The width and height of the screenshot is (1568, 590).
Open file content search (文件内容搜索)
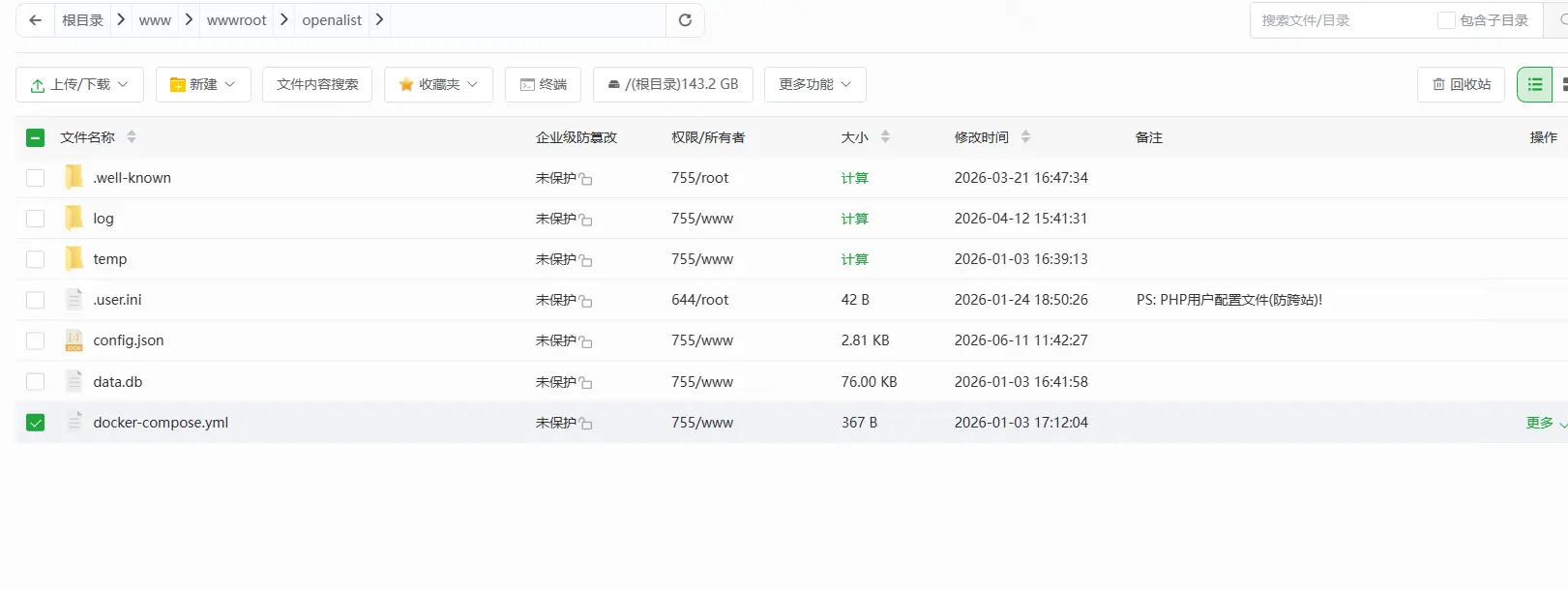coord(317,84)
